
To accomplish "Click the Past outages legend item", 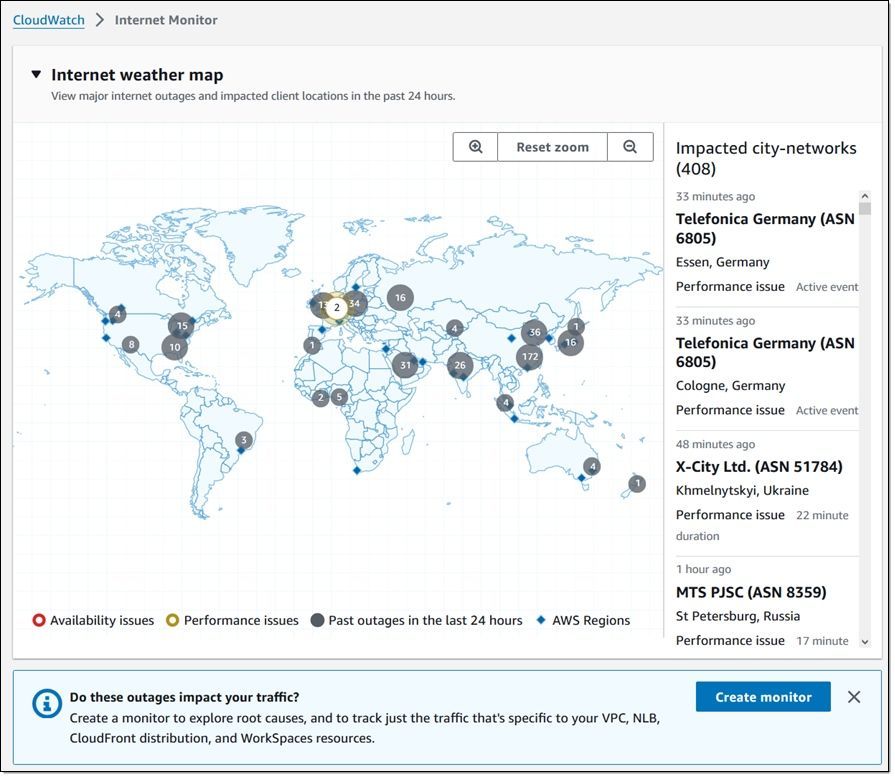I will point(417,621).
